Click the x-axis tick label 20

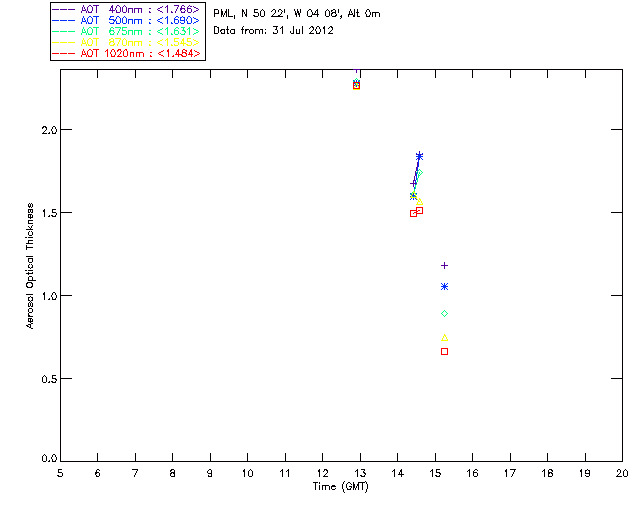coord(622,473)
